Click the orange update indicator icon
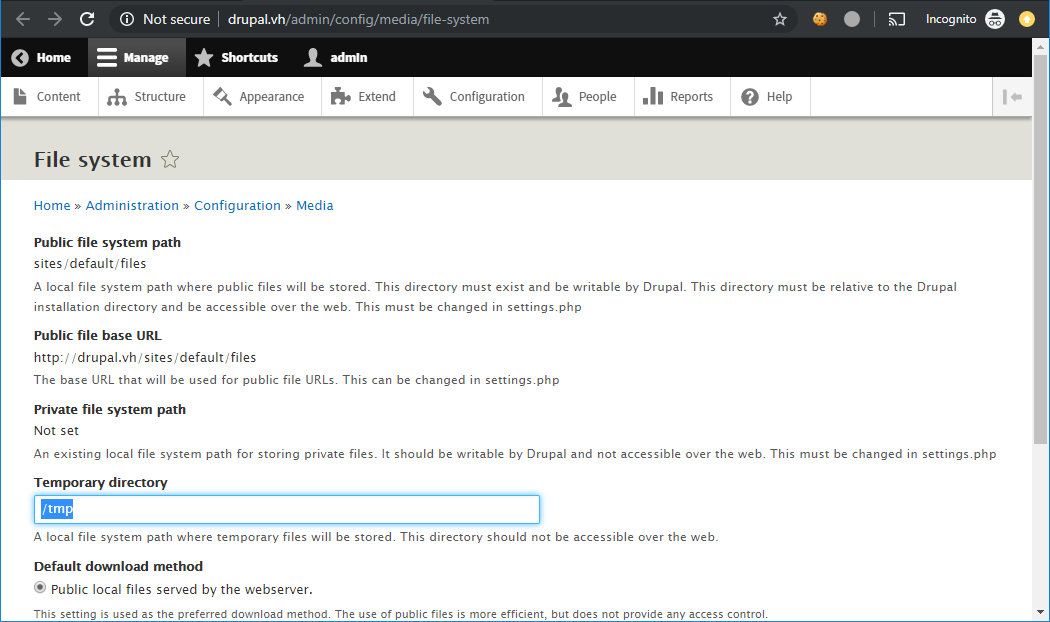Viewport: 1050px width, 622px height. tap(1027, 19)
